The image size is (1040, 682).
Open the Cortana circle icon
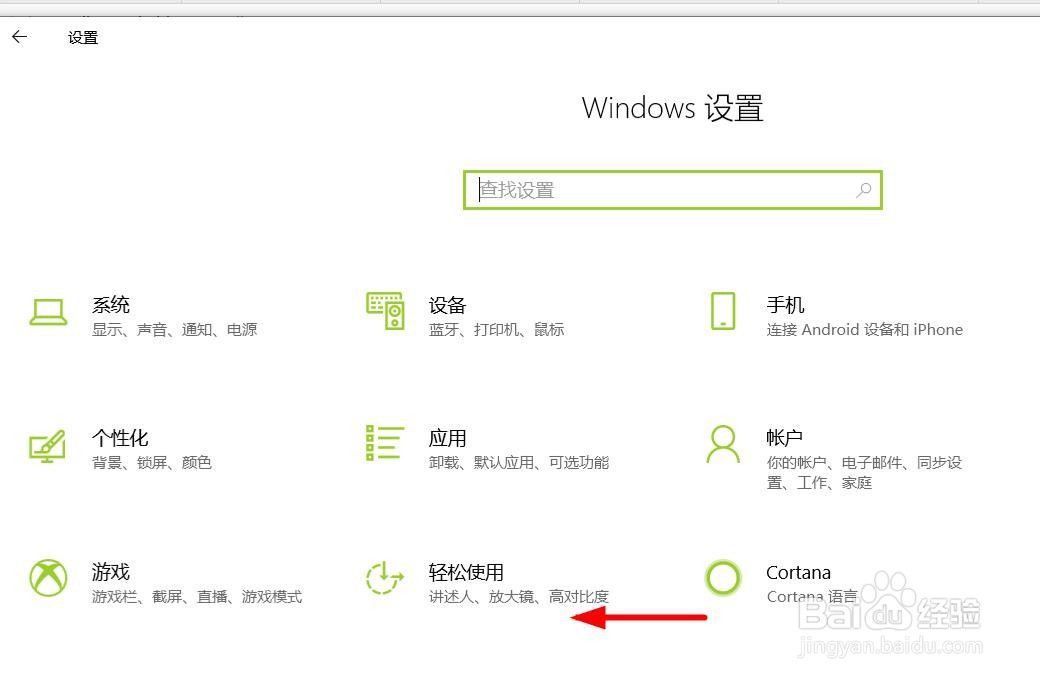(723, 578)
